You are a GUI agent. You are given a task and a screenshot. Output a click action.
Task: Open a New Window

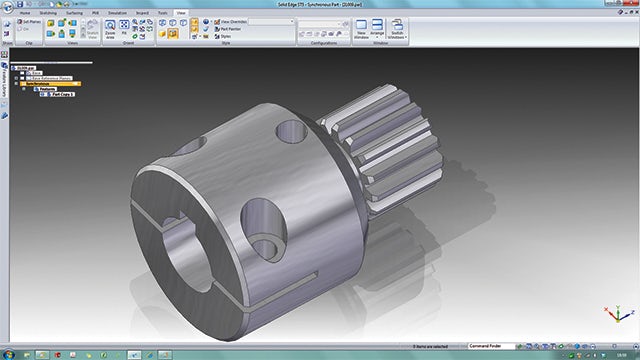361,29
